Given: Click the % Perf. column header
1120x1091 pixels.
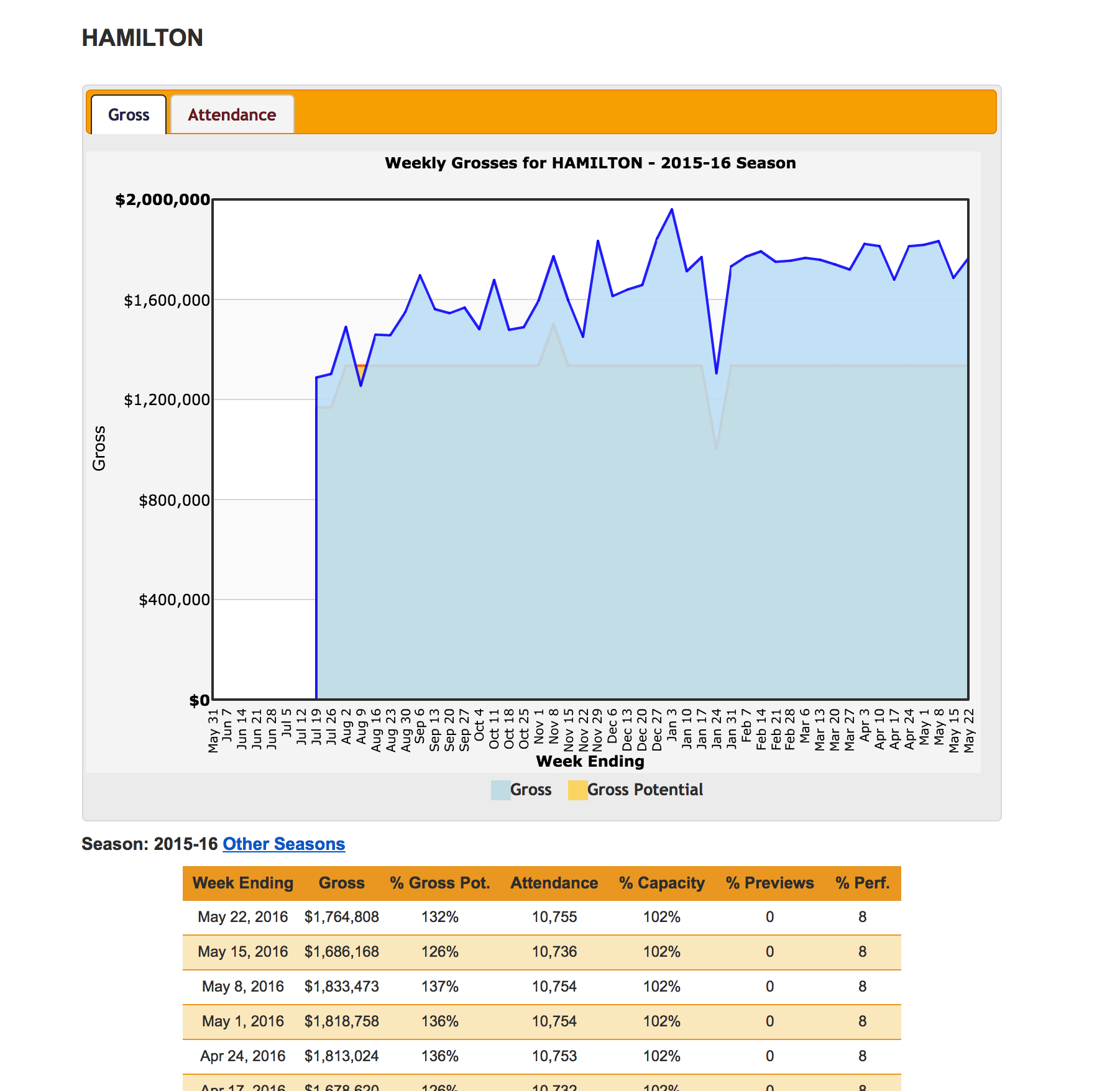Looking at the screenshot, I should point(862,883).
